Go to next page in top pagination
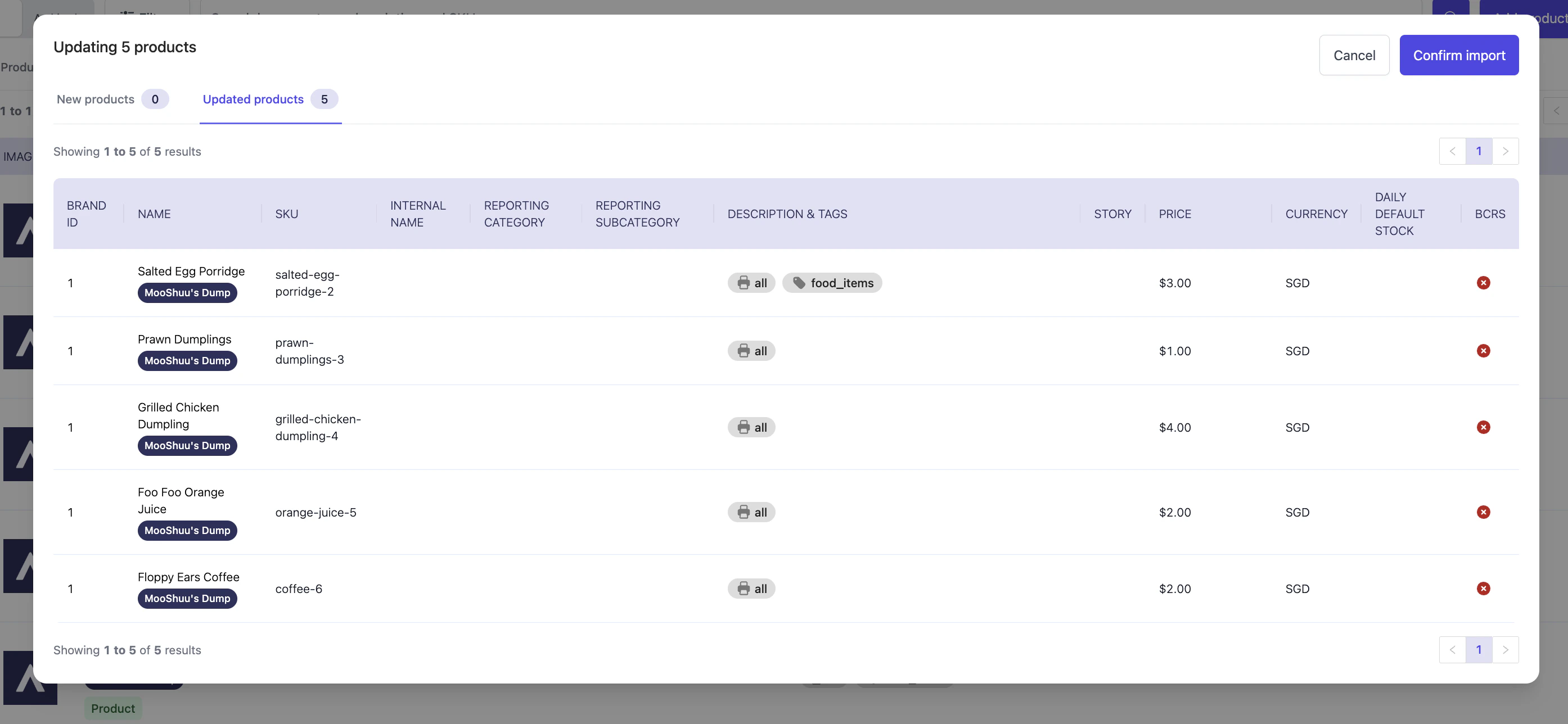Screen dimensions: 1568x724 [1506, 151]
